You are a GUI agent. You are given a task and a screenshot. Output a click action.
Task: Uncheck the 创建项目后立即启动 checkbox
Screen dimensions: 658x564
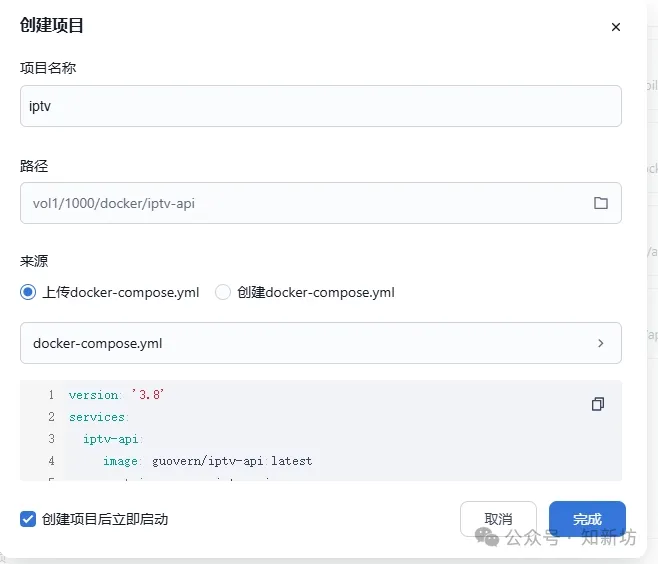pyautogui.click(x=28, y=519)
